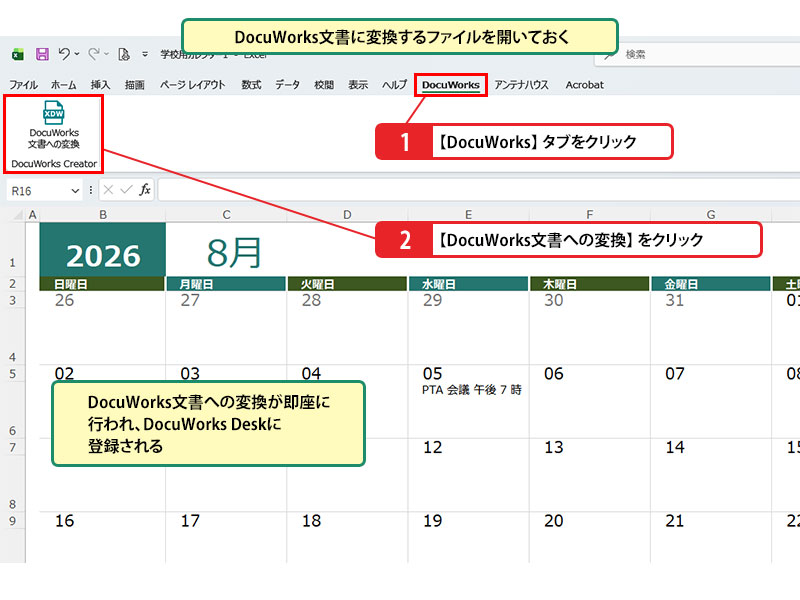The width and height of the screenshot is (800, 600).
Task: Click the 2026 year cell
Action: coord(103,249)
